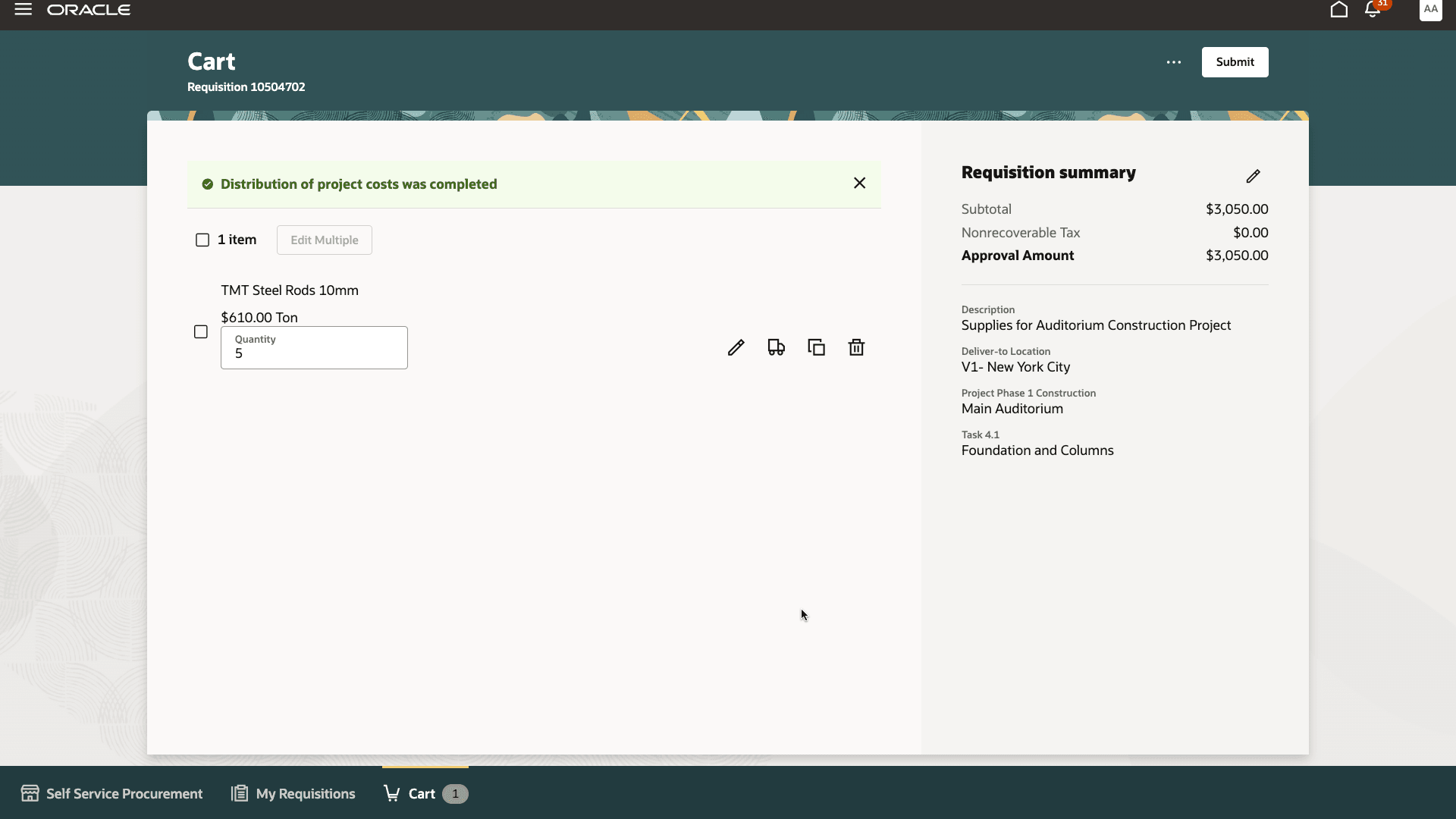Click the Edit Multiple button
The image size is (1456, 819).
pos(324,240)
